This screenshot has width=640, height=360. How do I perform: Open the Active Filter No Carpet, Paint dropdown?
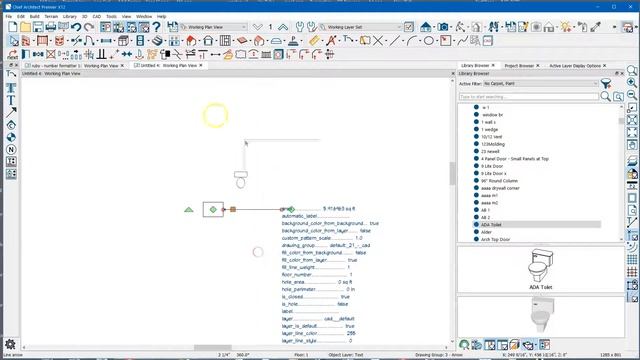541,84
